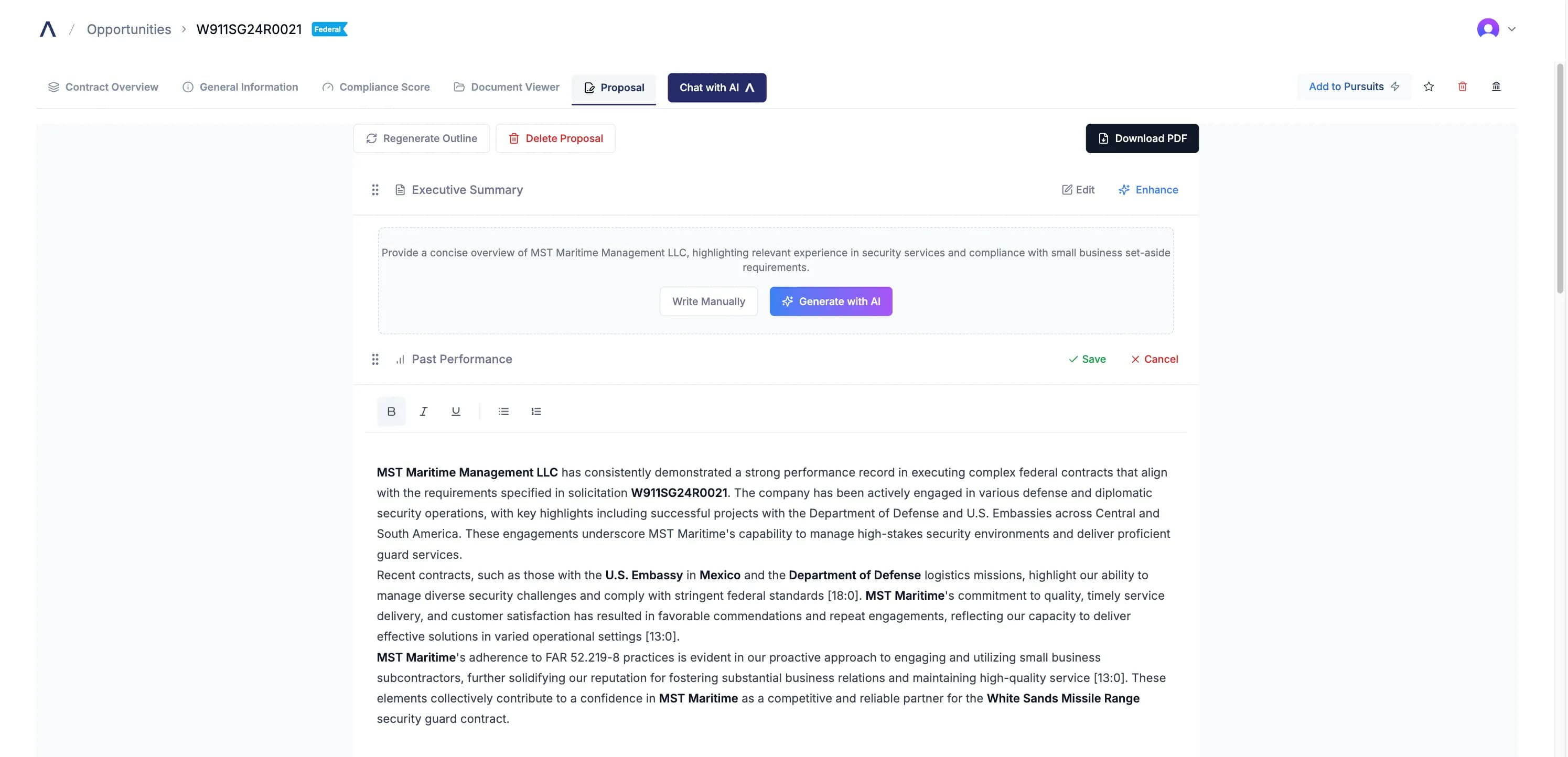The image size is (1568, 757).
Task: Open the user account dropdown chevron
Action: 1511,29
